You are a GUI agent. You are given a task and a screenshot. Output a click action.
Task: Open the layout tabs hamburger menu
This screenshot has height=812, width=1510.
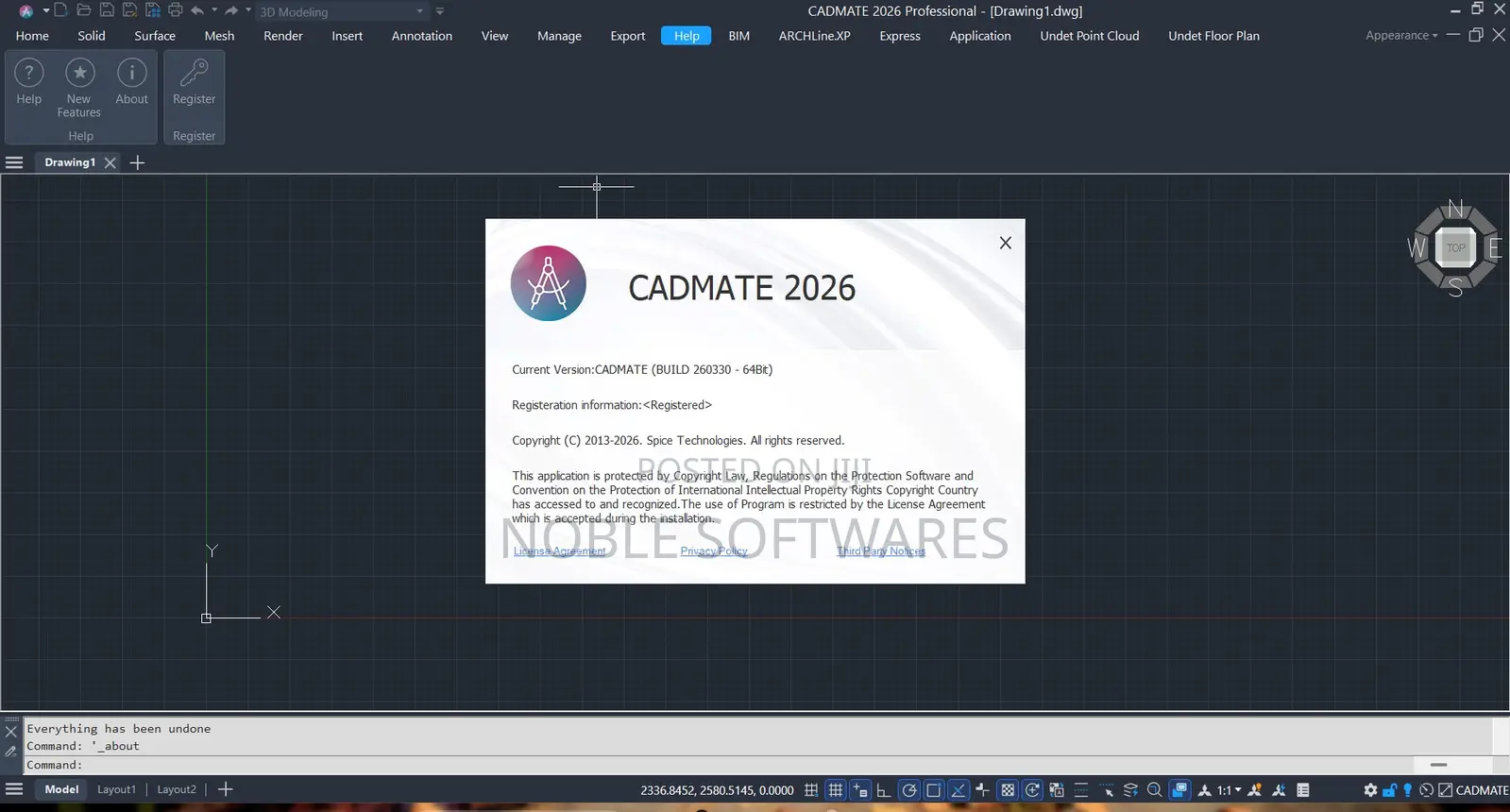(x=14, y=789)
